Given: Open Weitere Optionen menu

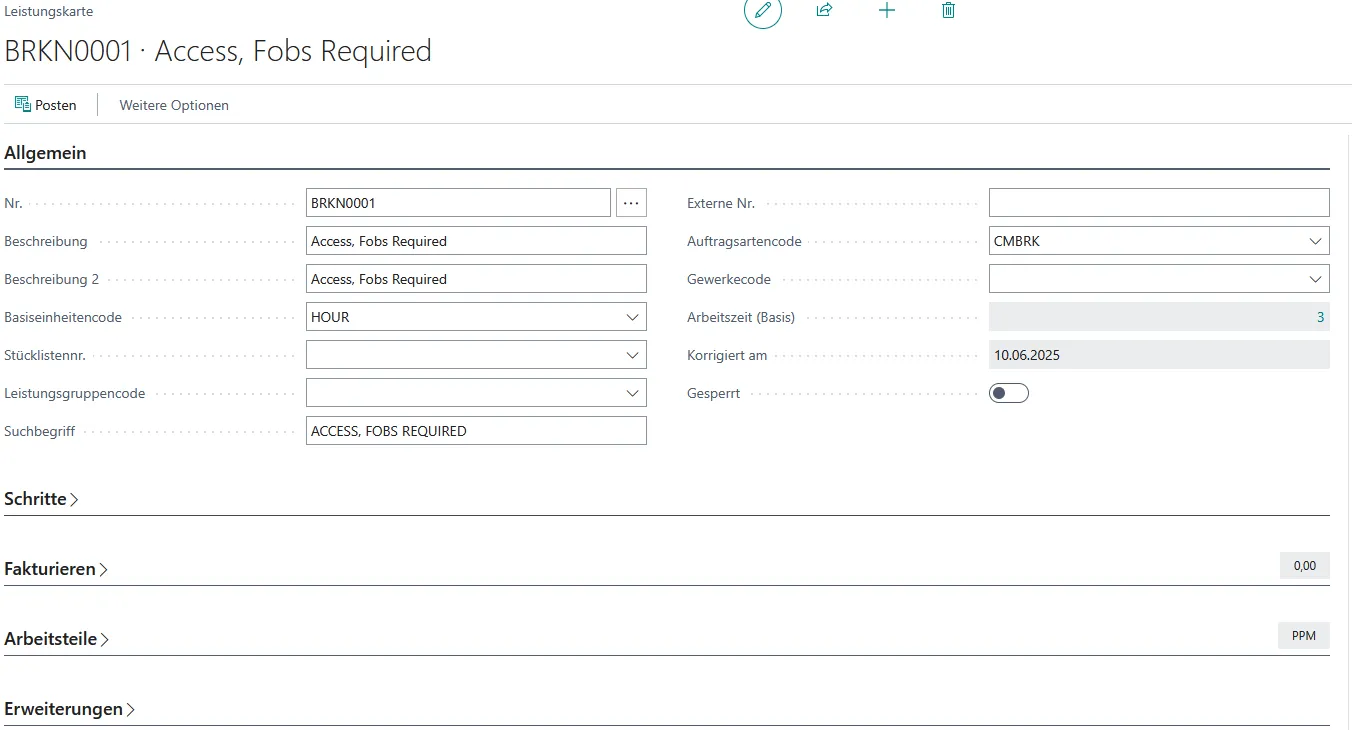Looking at the screenshot, I should [x=174, y=105].
